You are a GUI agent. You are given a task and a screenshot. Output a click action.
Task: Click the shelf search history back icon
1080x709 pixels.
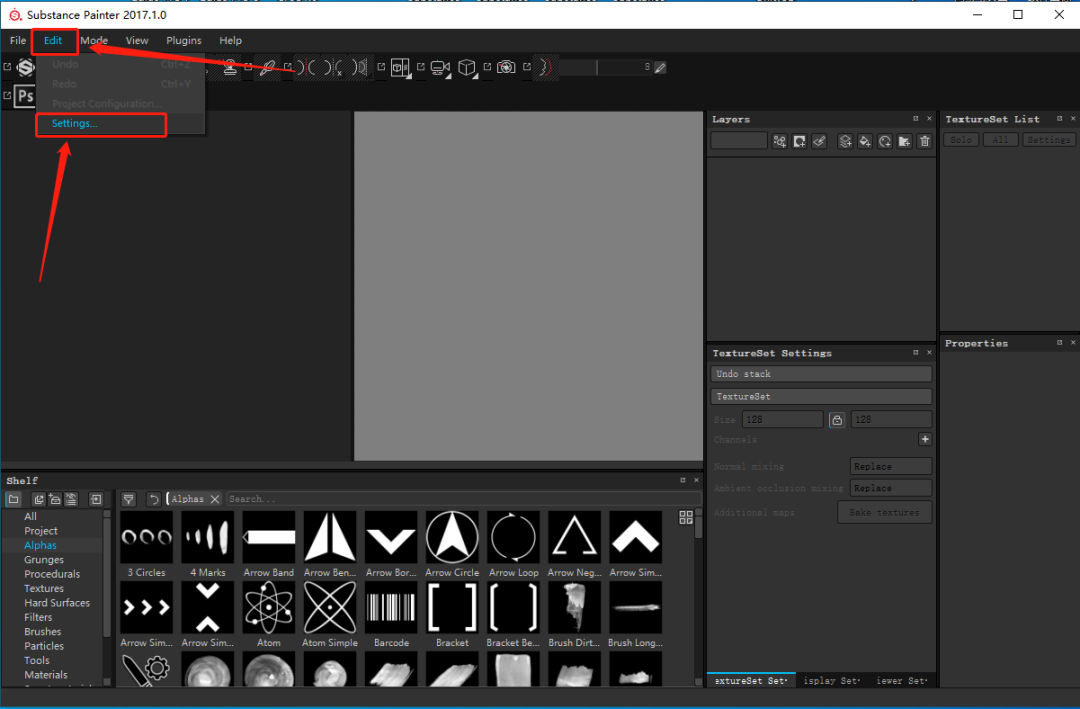[154, 499]
